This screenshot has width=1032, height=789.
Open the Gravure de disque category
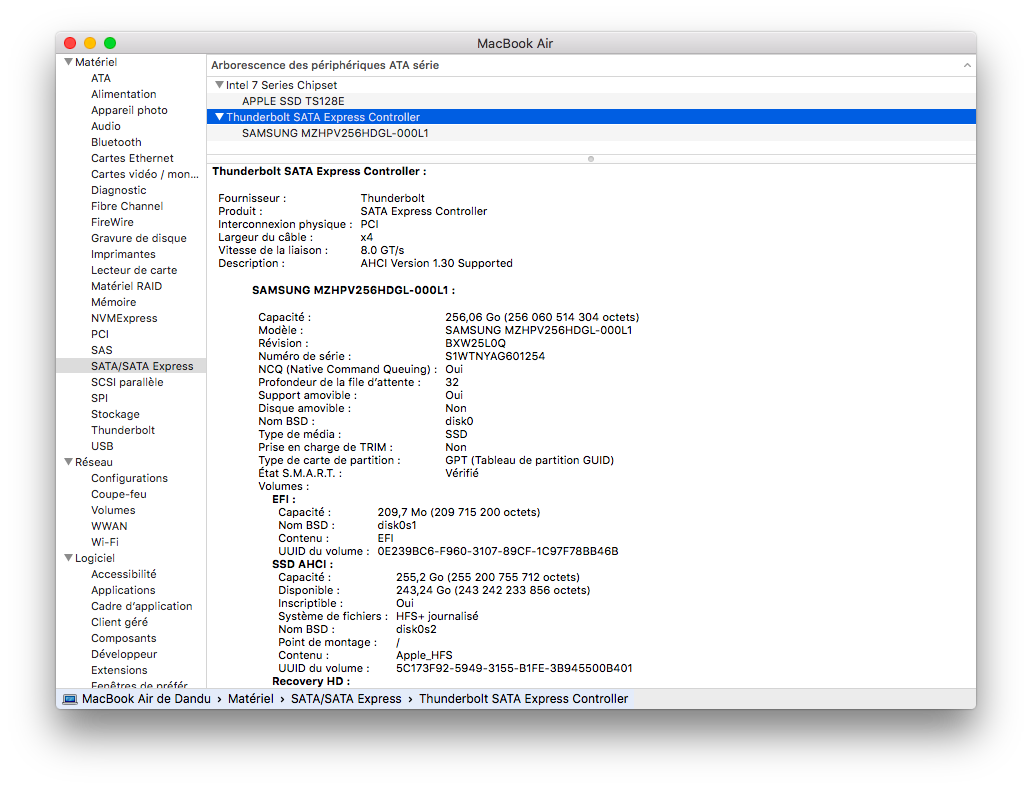tap(139, 238)
